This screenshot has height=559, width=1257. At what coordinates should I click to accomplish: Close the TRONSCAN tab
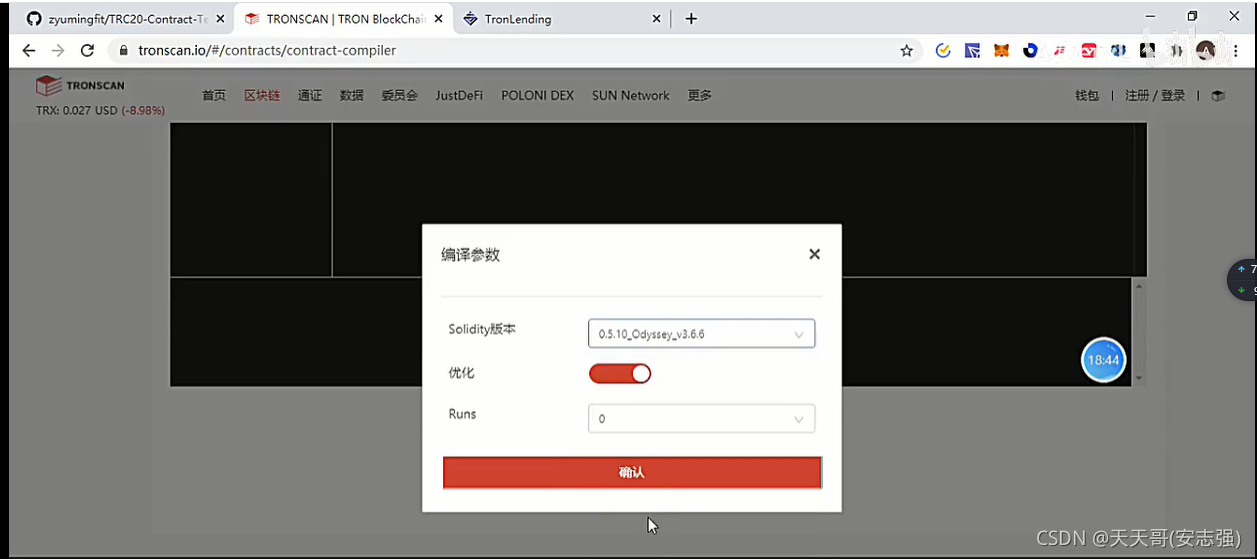point(437,19)
